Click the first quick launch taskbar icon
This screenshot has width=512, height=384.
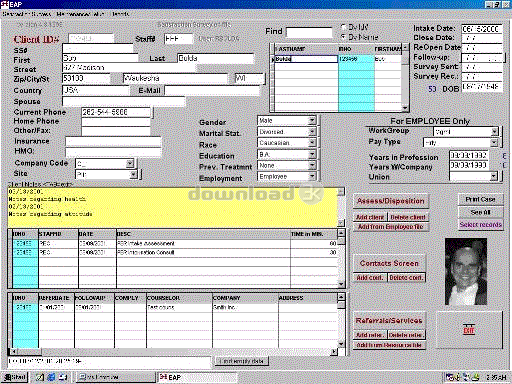40,377
